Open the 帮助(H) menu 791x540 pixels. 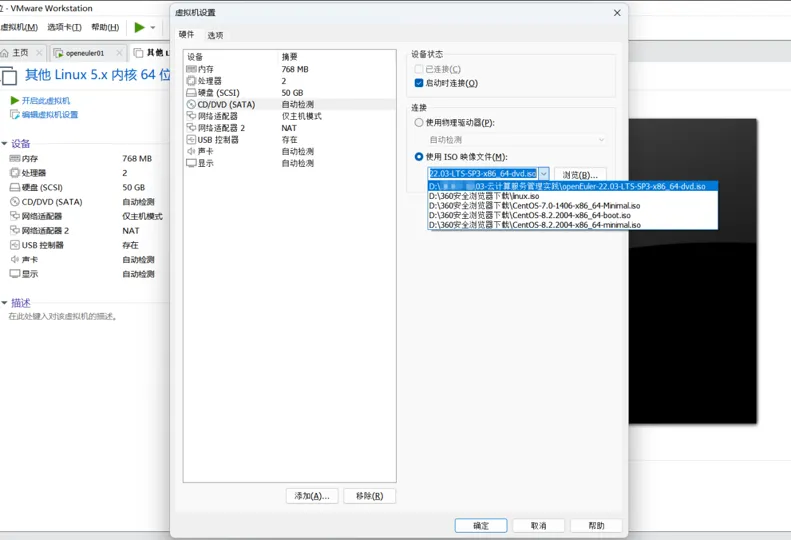pos(105,27)
